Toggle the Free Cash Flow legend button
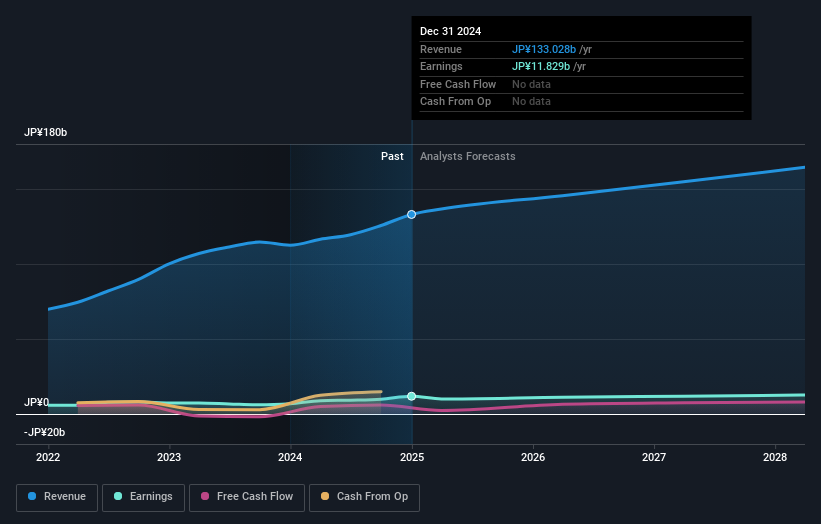Viewport: 821px width, 524px height. (247, 497)
